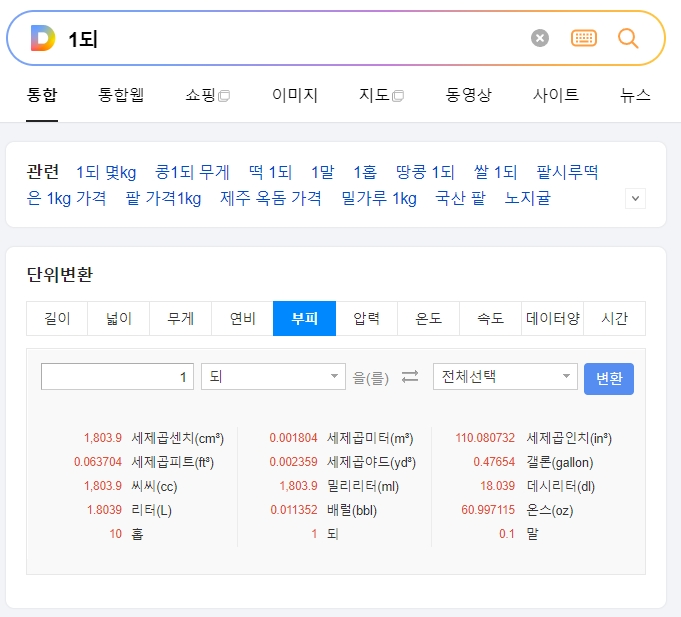
Task: Click the magnifier search icon
Action: (x=628, y=38)
